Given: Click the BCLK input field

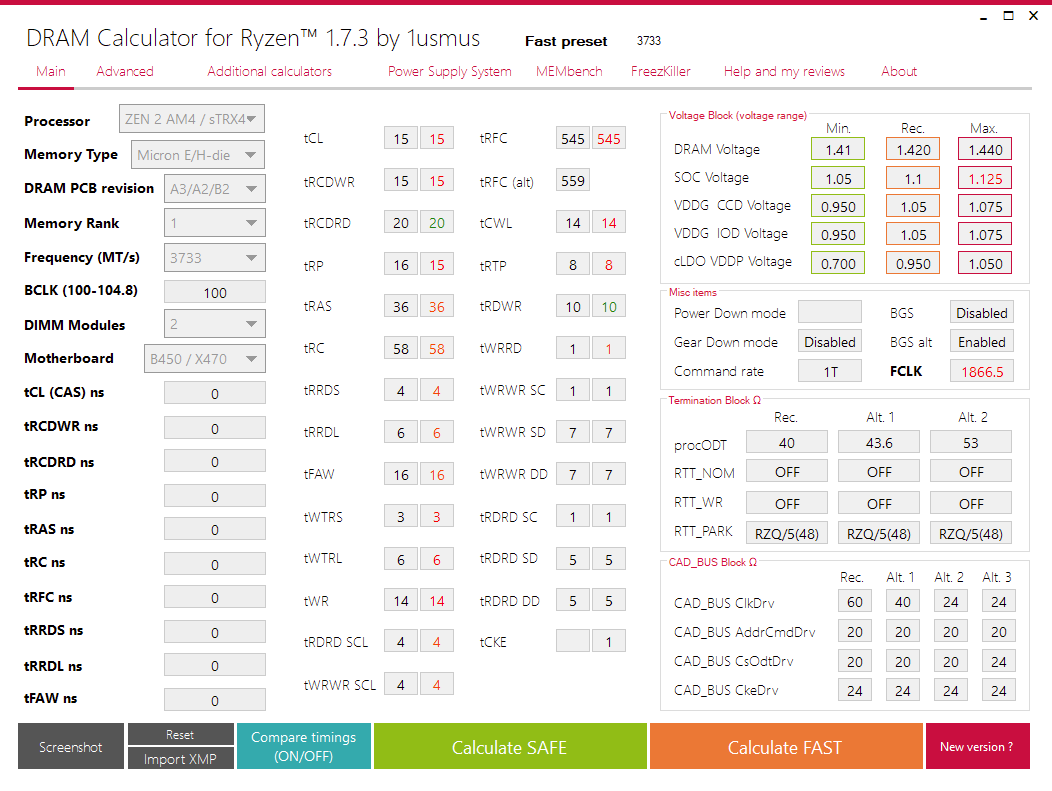Looking at the screenshot, I should click(215, 293).
